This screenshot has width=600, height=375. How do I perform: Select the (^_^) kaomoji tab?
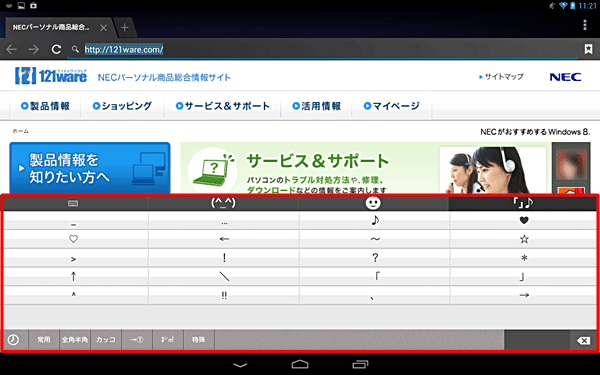click(x=223, y=203)
